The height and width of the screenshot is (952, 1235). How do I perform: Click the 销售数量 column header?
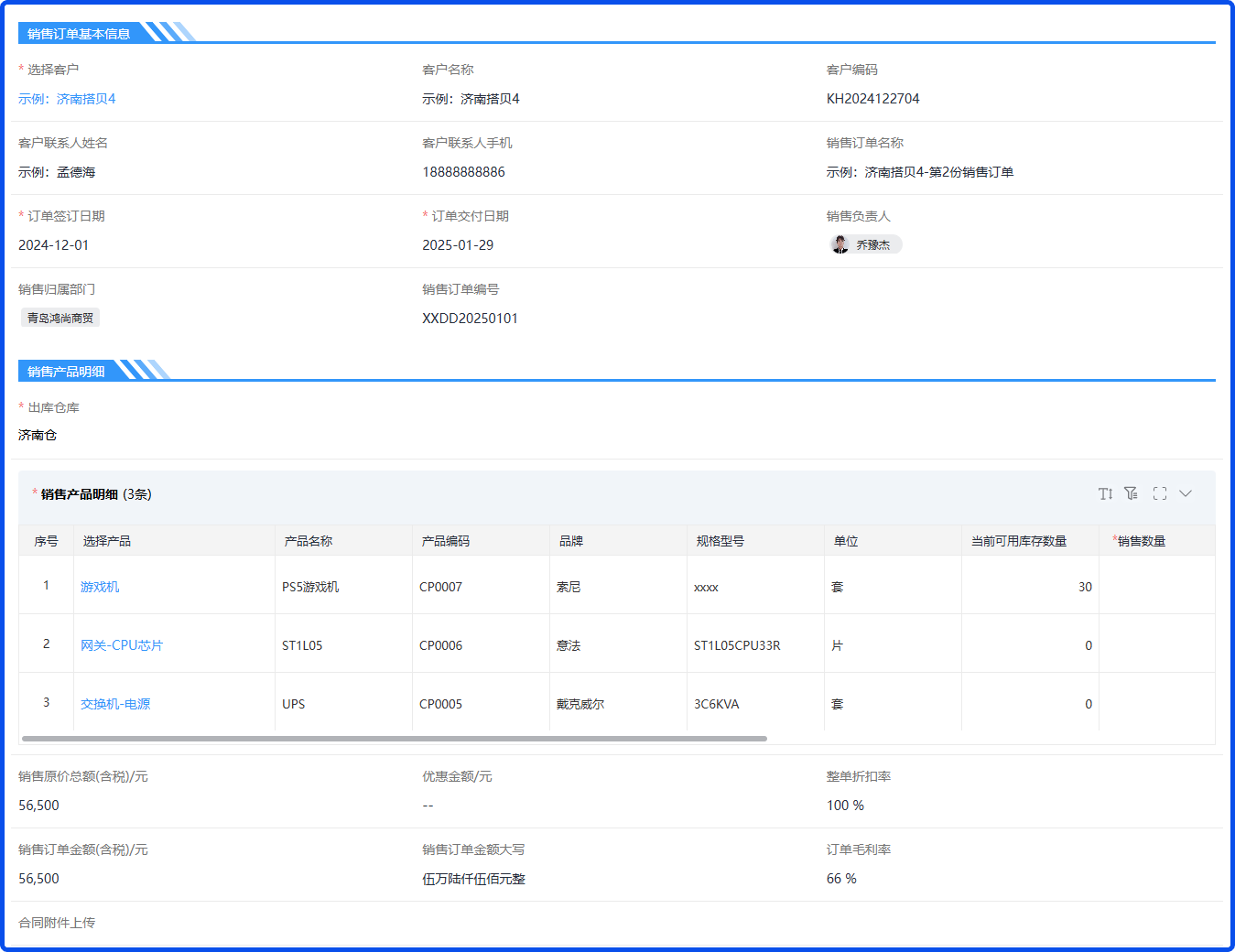[x=1141, y=541]
